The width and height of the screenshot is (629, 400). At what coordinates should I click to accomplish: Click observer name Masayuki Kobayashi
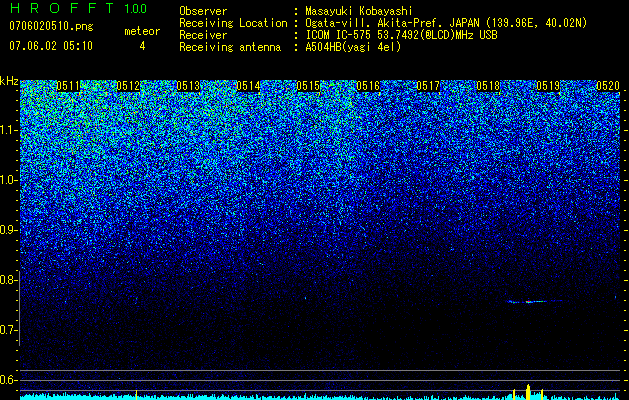click(359, 11)
